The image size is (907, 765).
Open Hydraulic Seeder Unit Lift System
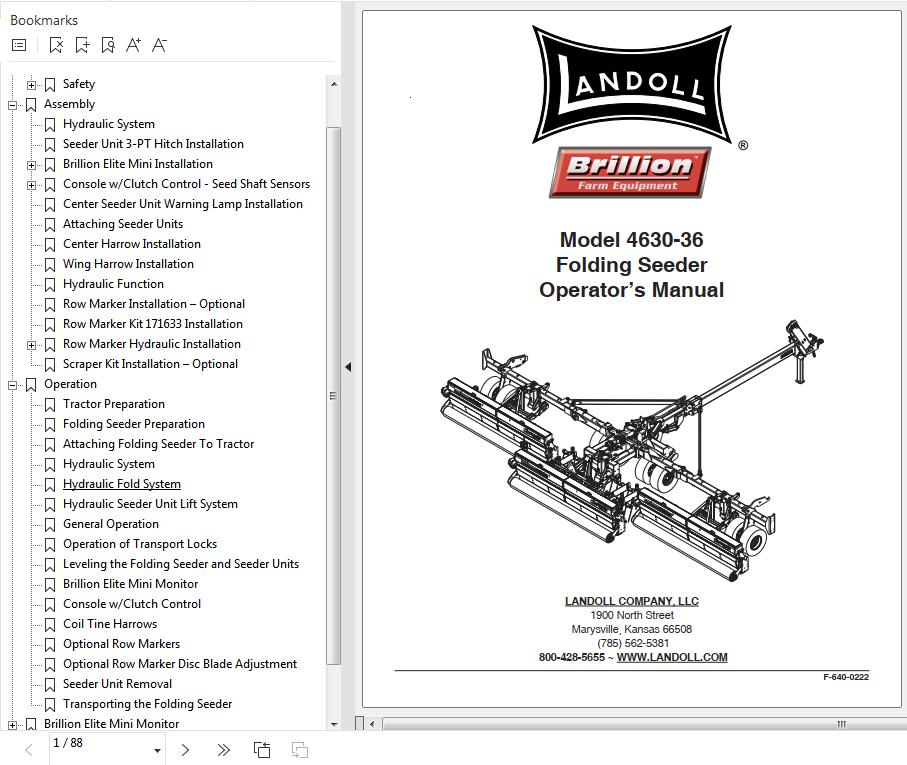[150, 504]
